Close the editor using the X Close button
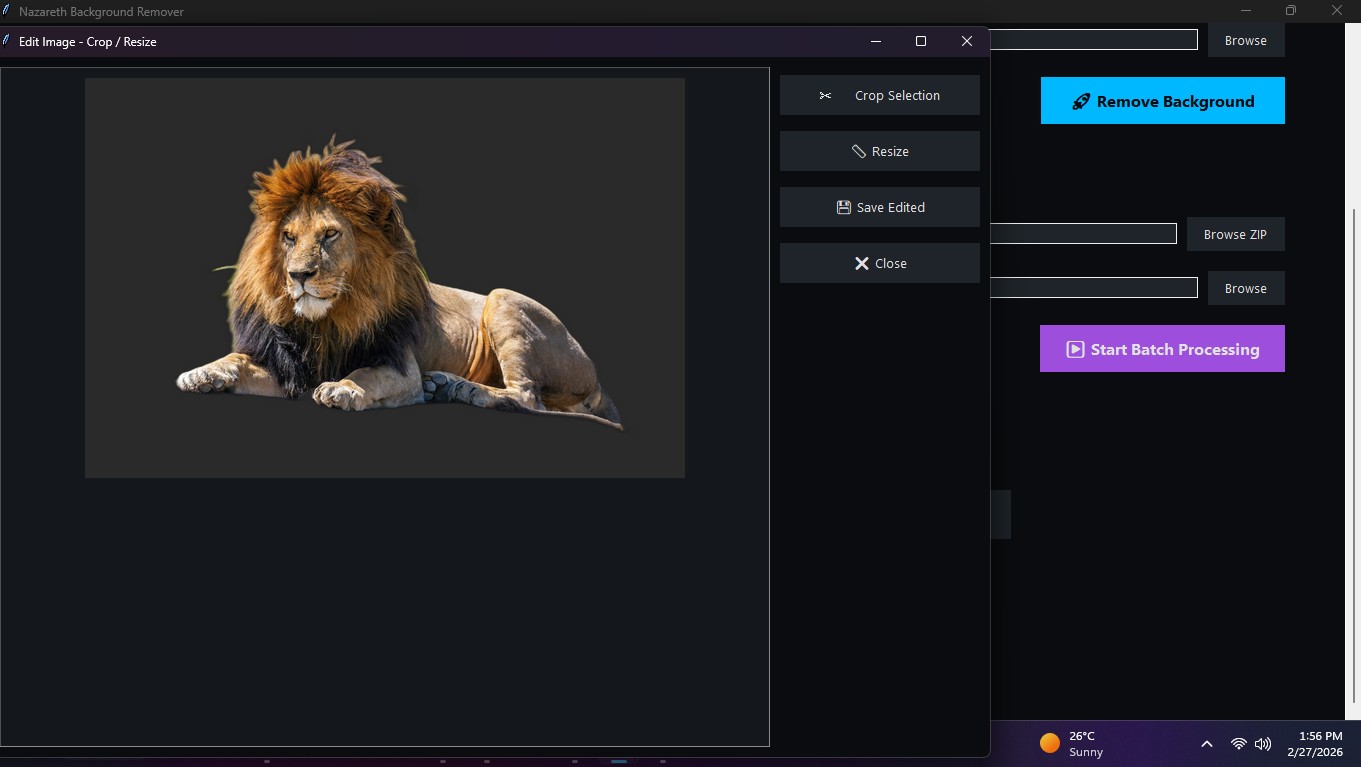 pos(879,263)
